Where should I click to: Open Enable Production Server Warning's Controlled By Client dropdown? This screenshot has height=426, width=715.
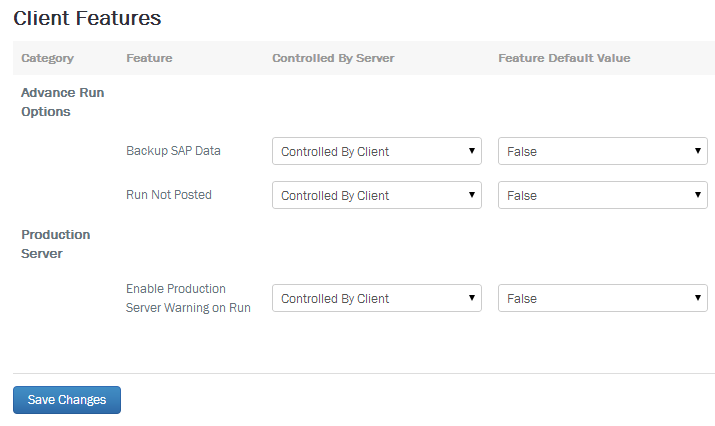pyautogui.click(x=377, y=298)
